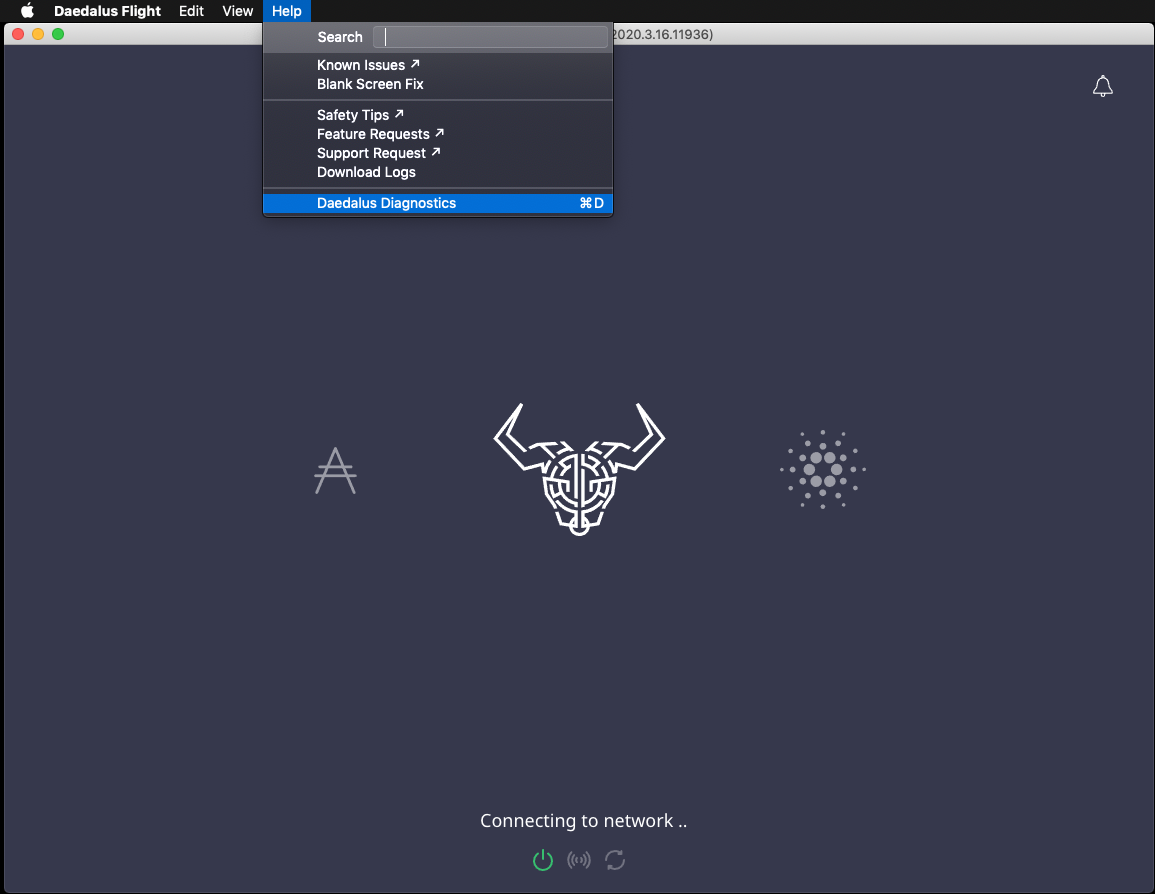Select Blank Screen Fix menu item
The width and height of the screenshot is (1155, 894).
[x=370, y=84]
